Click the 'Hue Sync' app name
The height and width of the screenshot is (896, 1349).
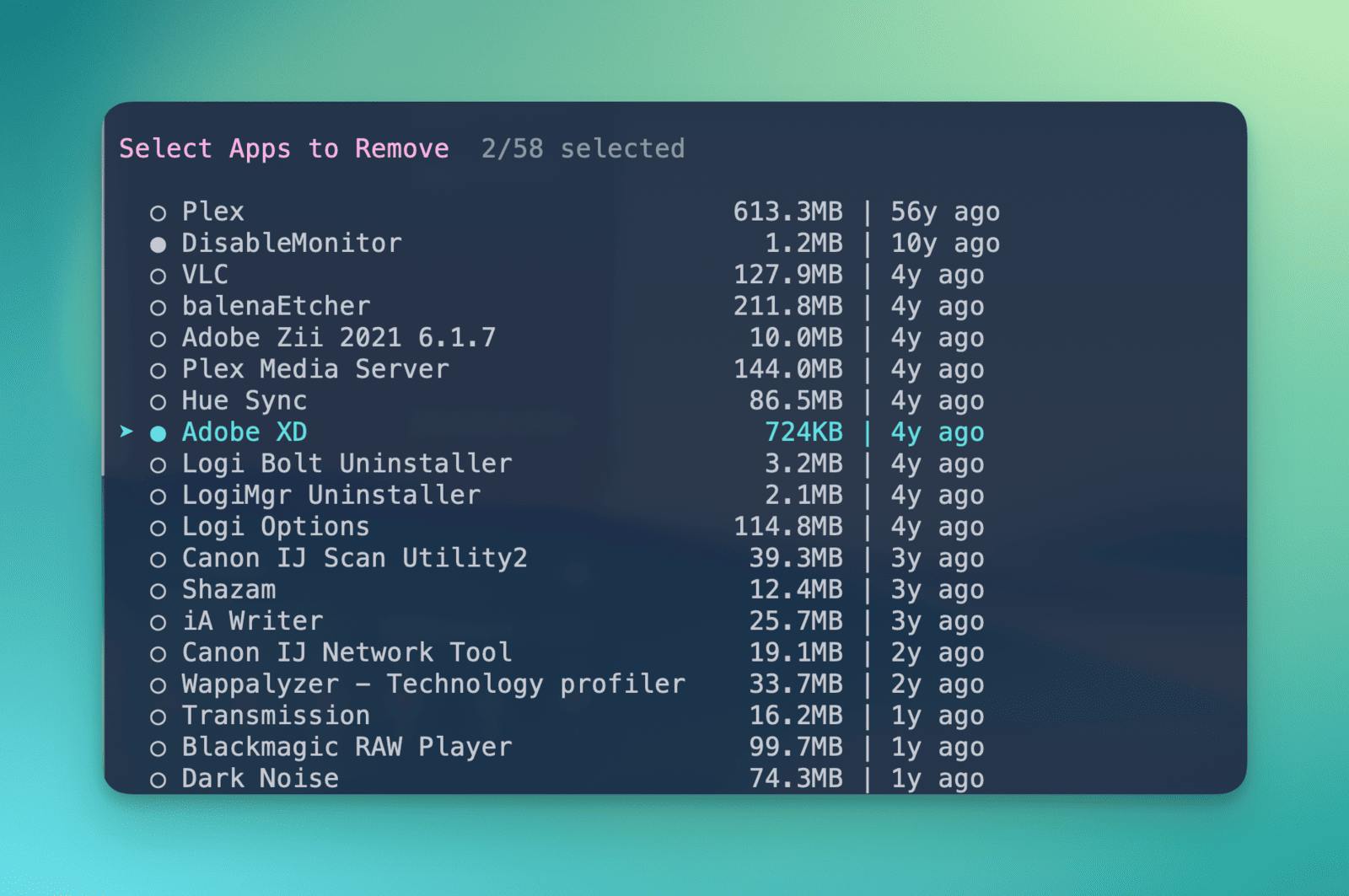245,400
